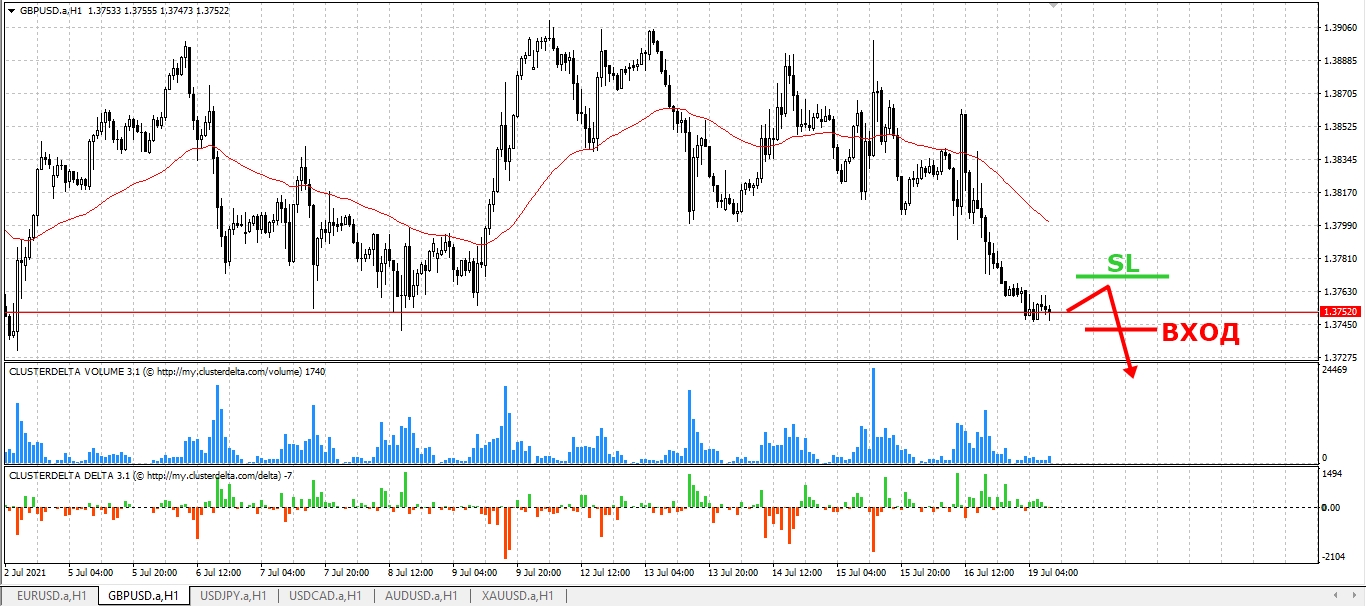The image size is (1366, 606).
Task: Click the red 1.37520 current price label
Action: (1340, 312)
